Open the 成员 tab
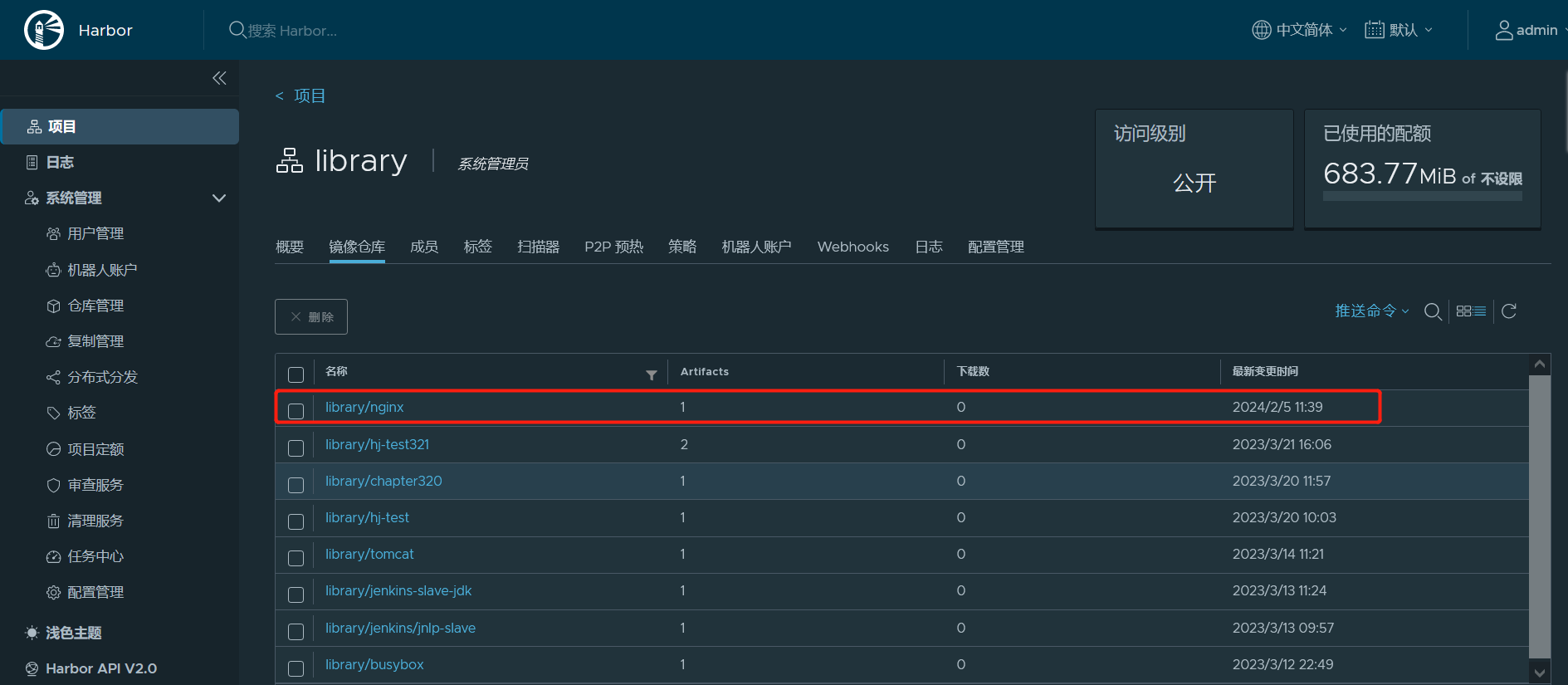Viewport: 1568px width, 685px height. click(424, 247)
